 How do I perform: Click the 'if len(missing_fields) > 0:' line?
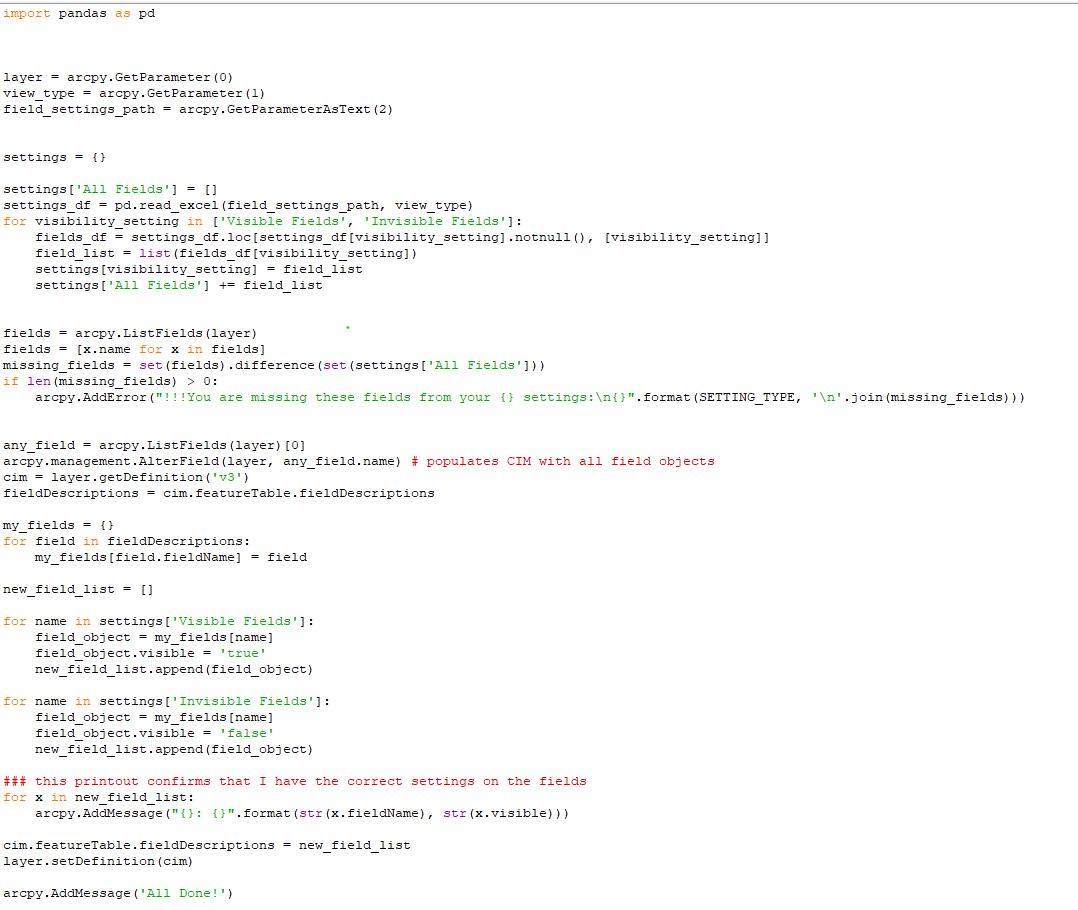[110, 381]
